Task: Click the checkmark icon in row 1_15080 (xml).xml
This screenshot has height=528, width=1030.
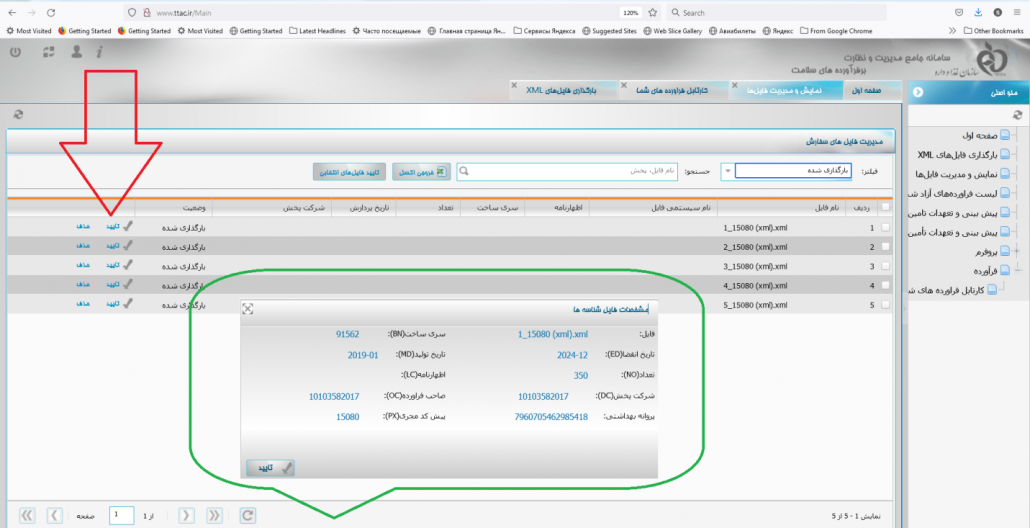Action: 128,227
